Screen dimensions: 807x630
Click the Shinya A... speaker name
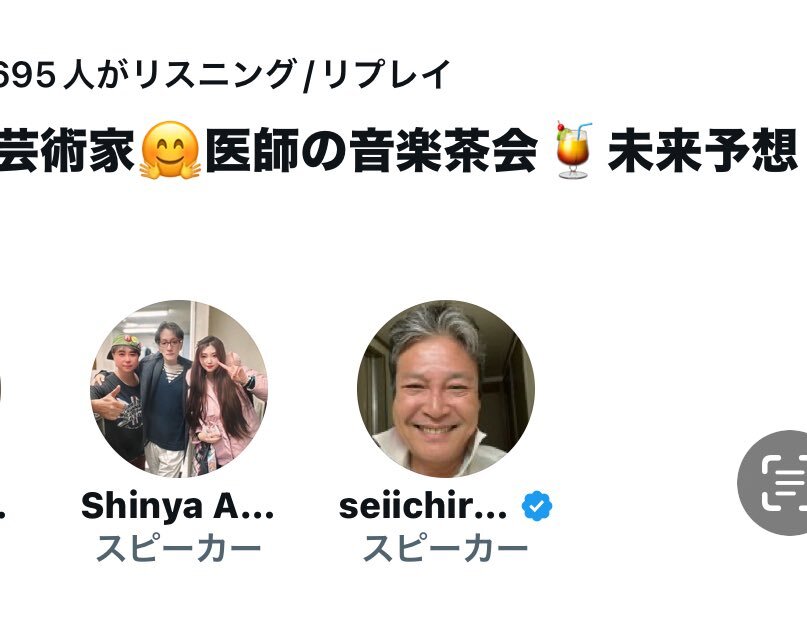tap(177, 507)
